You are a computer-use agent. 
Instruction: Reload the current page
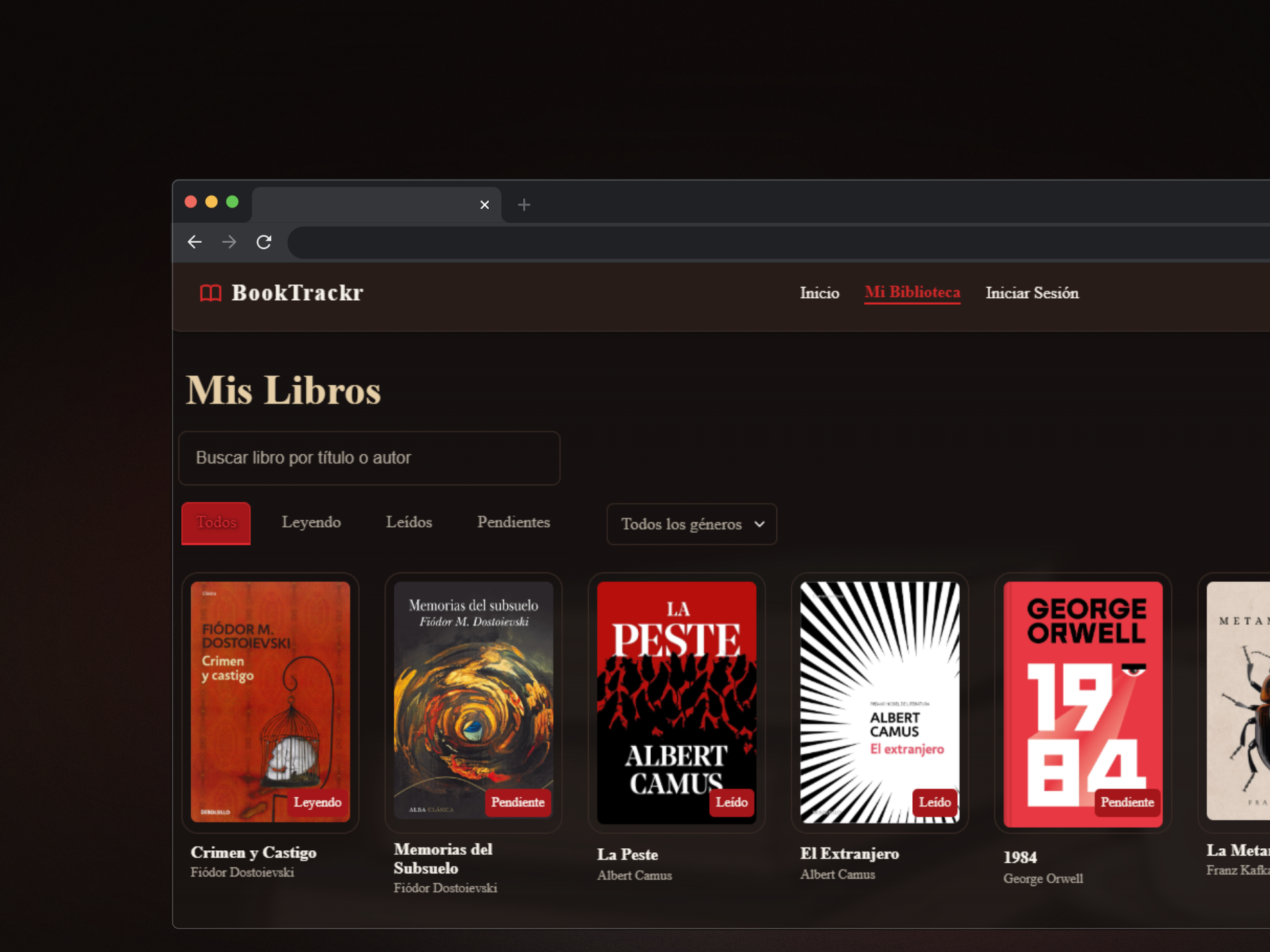tap(264, 242)
